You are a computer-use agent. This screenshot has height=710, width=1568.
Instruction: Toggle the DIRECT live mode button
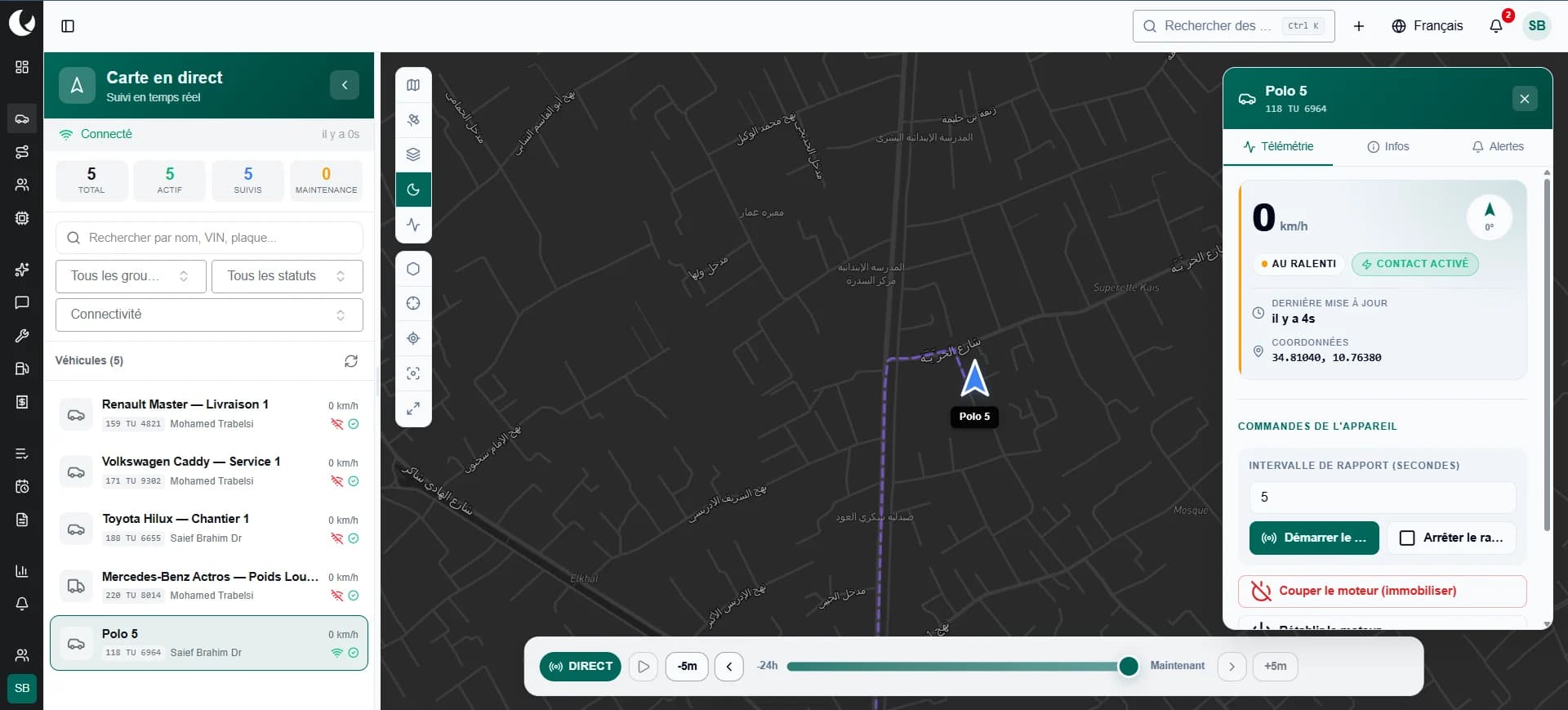(x=581, y=667)
